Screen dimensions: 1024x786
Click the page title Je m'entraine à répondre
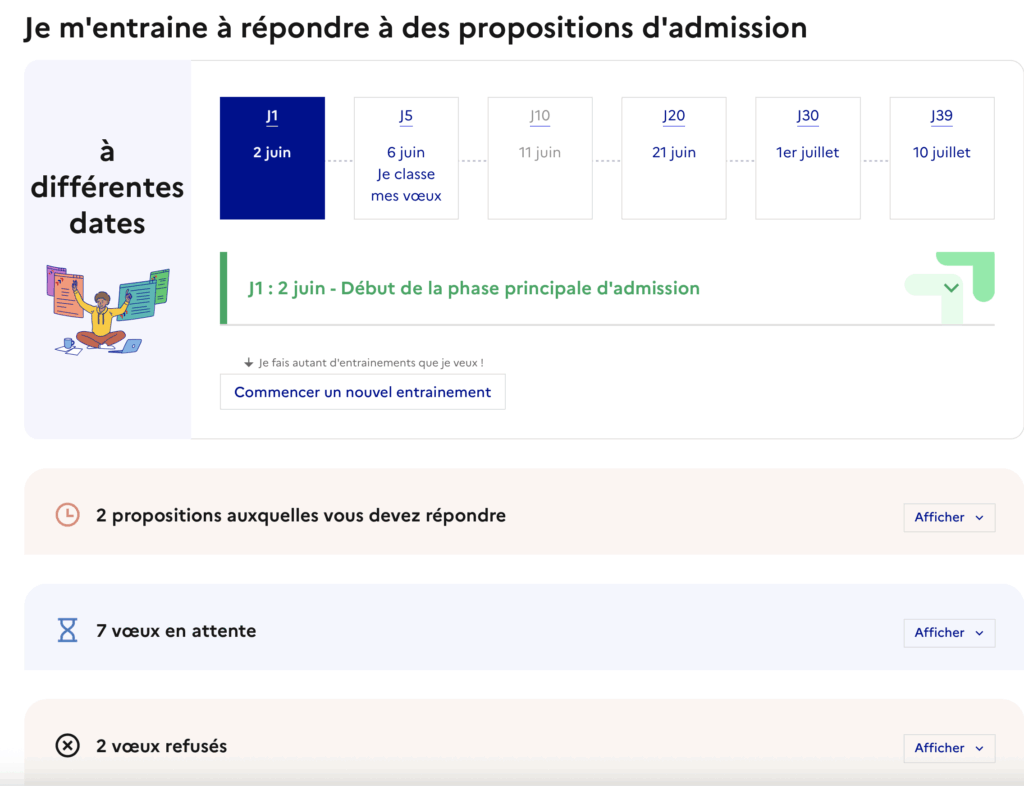415,27
